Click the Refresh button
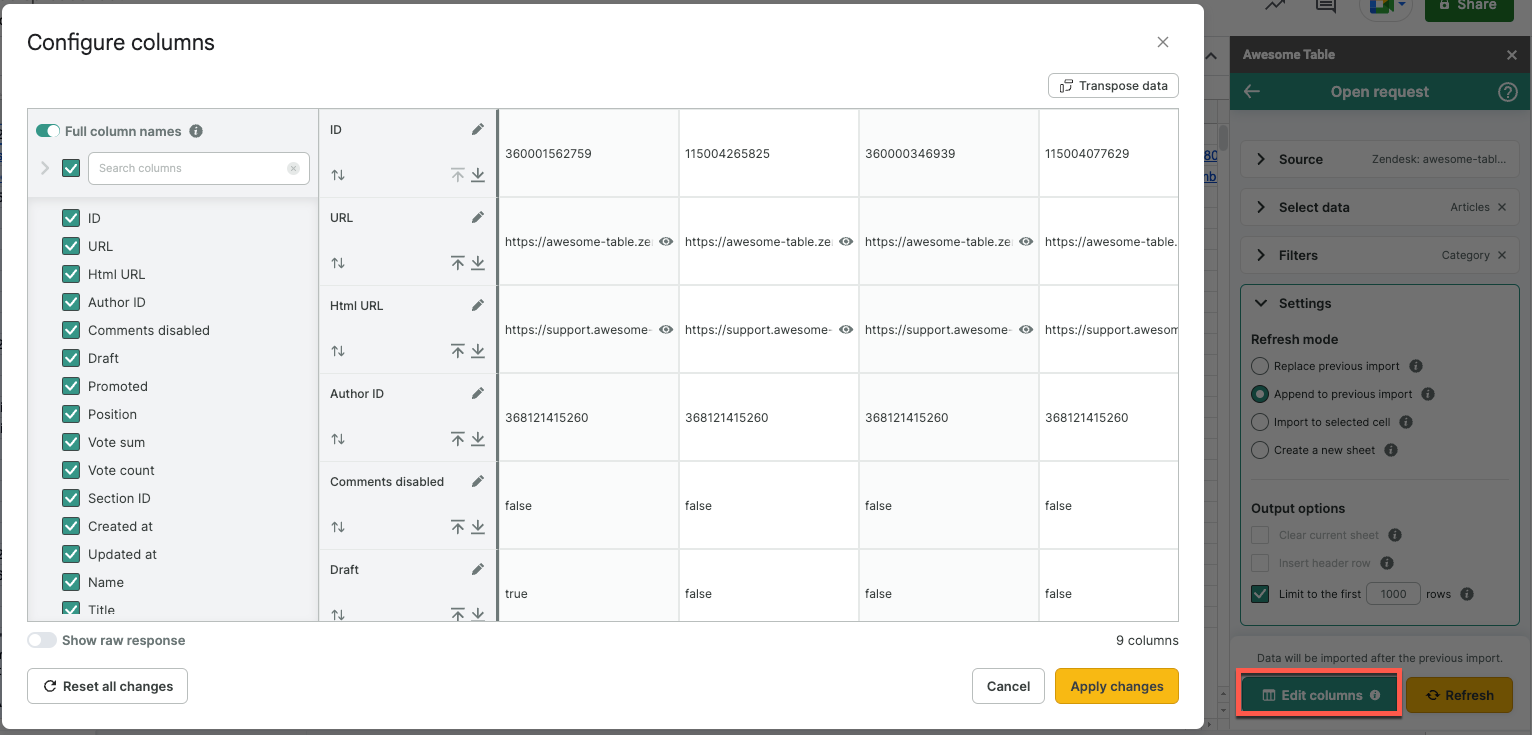This screenshot has height=735, width=1532. point(1459,695)
